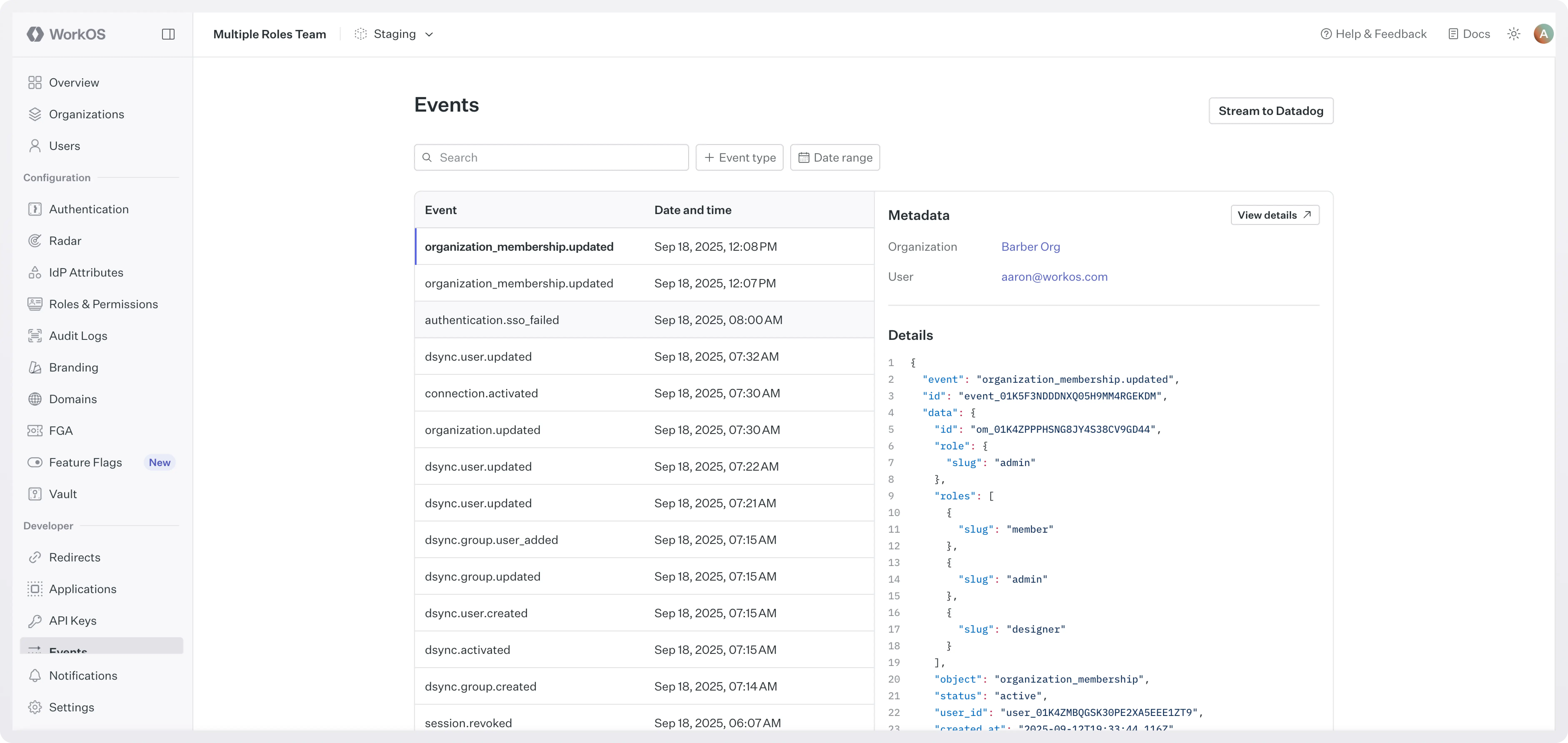
Task: Select the connection.activated event row
Action: coord(645,393)
